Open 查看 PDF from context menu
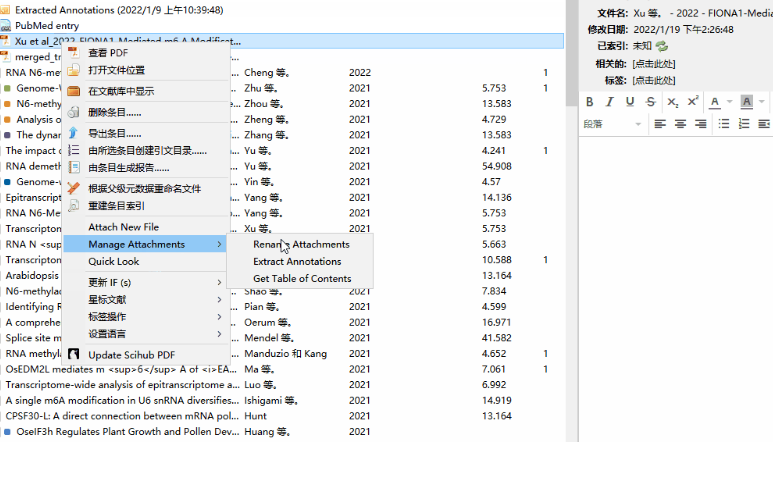 point(146,53)
